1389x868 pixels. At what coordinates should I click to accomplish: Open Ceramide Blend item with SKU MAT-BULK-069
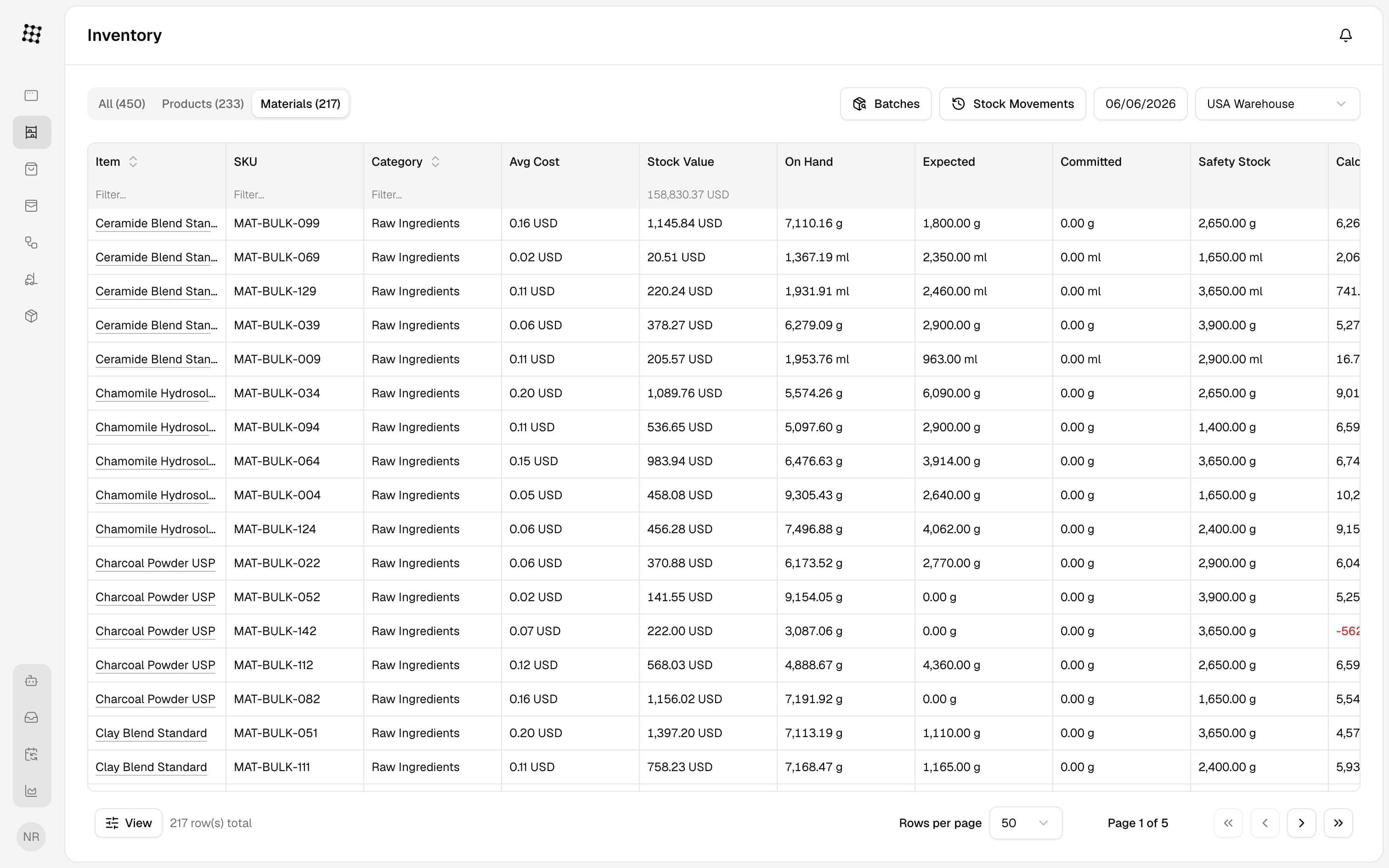point(156,257)
